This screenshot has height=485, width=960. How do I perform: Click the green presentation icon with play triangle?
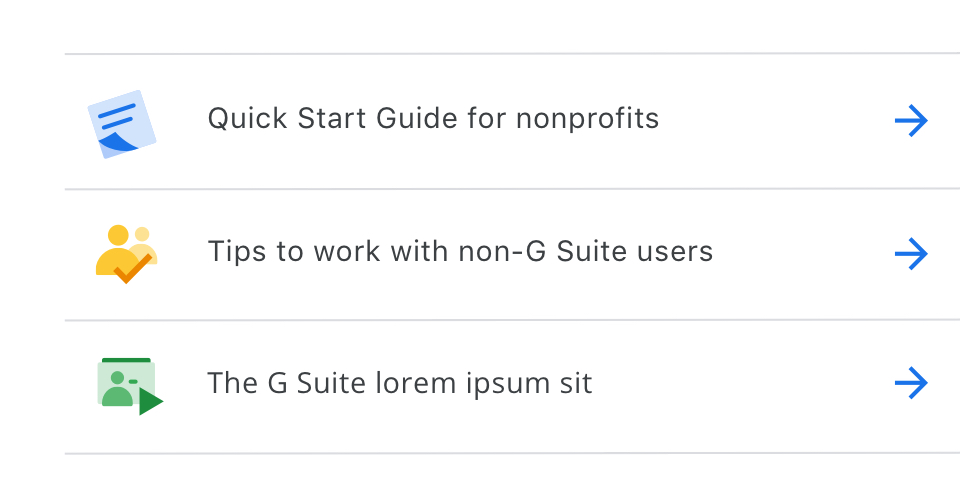(x=130, y=386)
